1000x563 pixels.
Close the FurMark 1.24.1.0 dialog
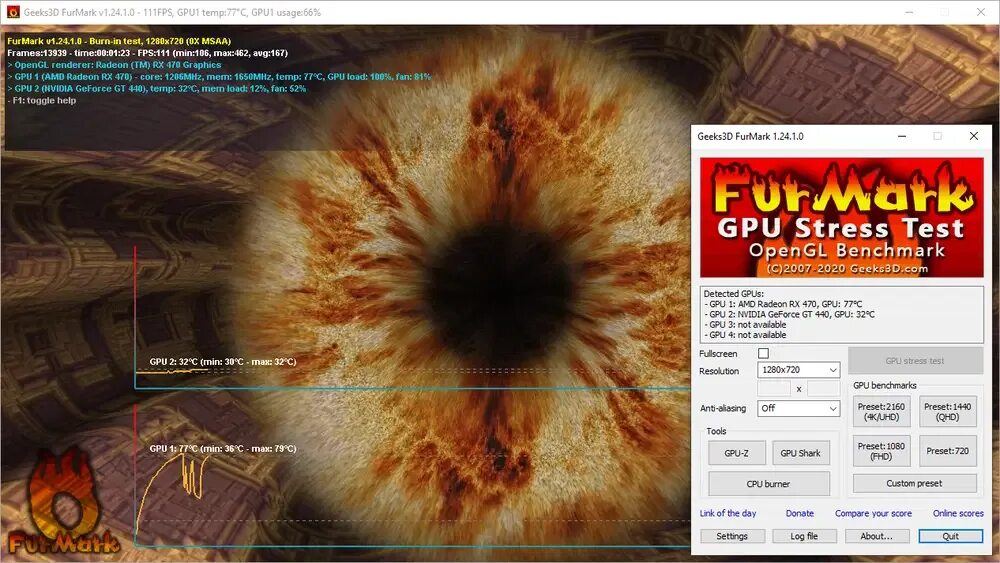tap(973, 136)
